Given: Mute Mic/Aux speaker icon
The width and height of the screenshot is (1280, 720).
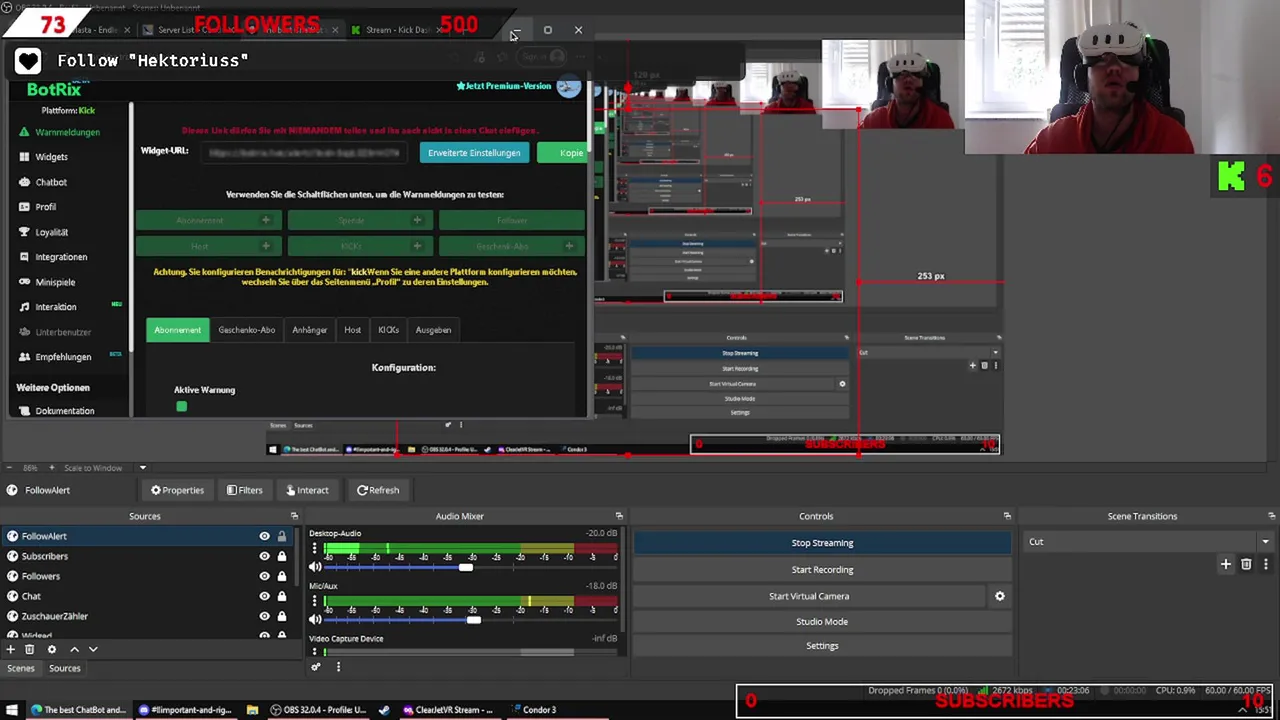Looking at the screenshot, I should (x=315, y=620).
